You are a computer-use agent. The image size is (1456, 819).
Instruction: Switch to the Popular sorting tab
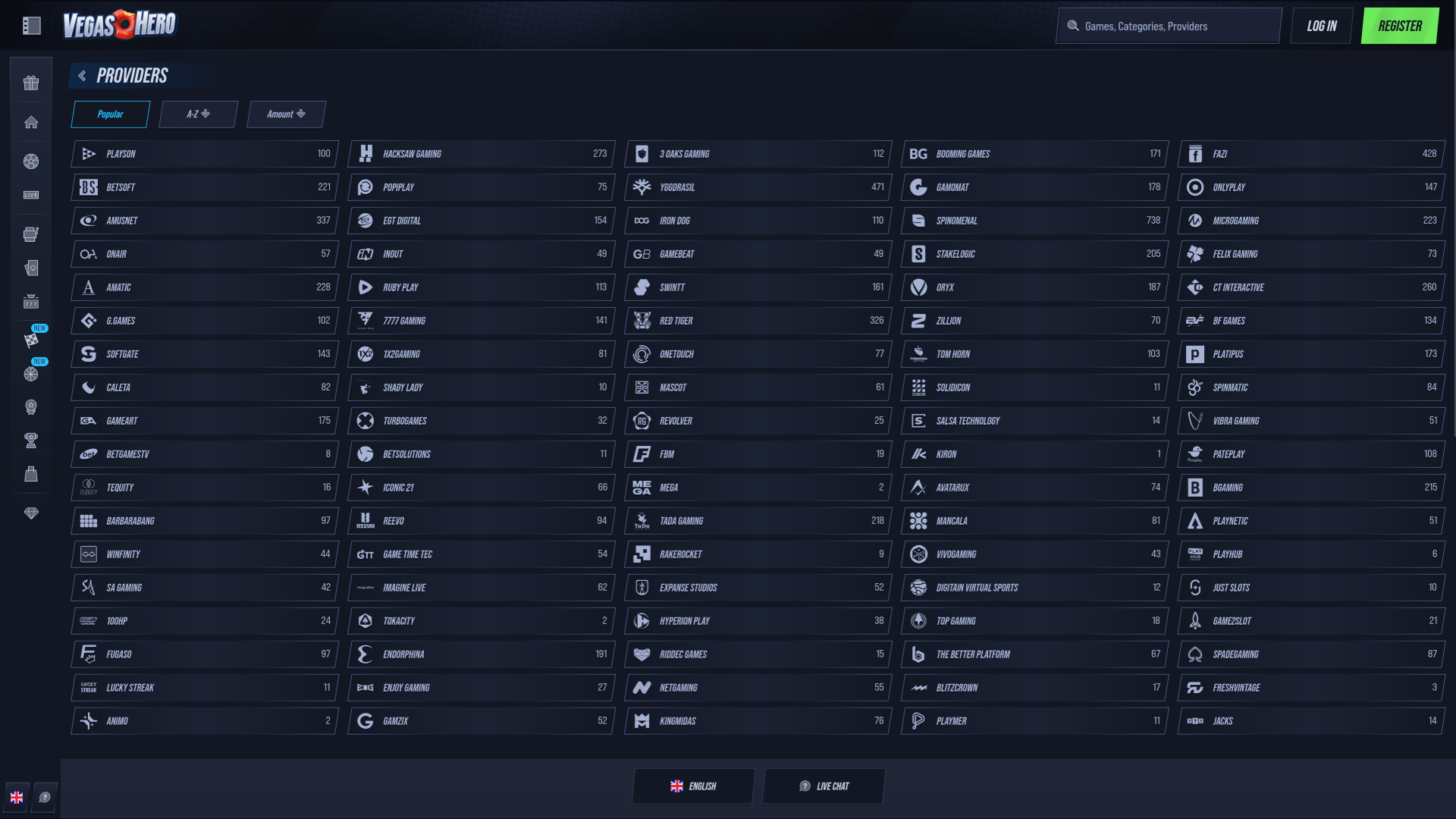[109, 114]
